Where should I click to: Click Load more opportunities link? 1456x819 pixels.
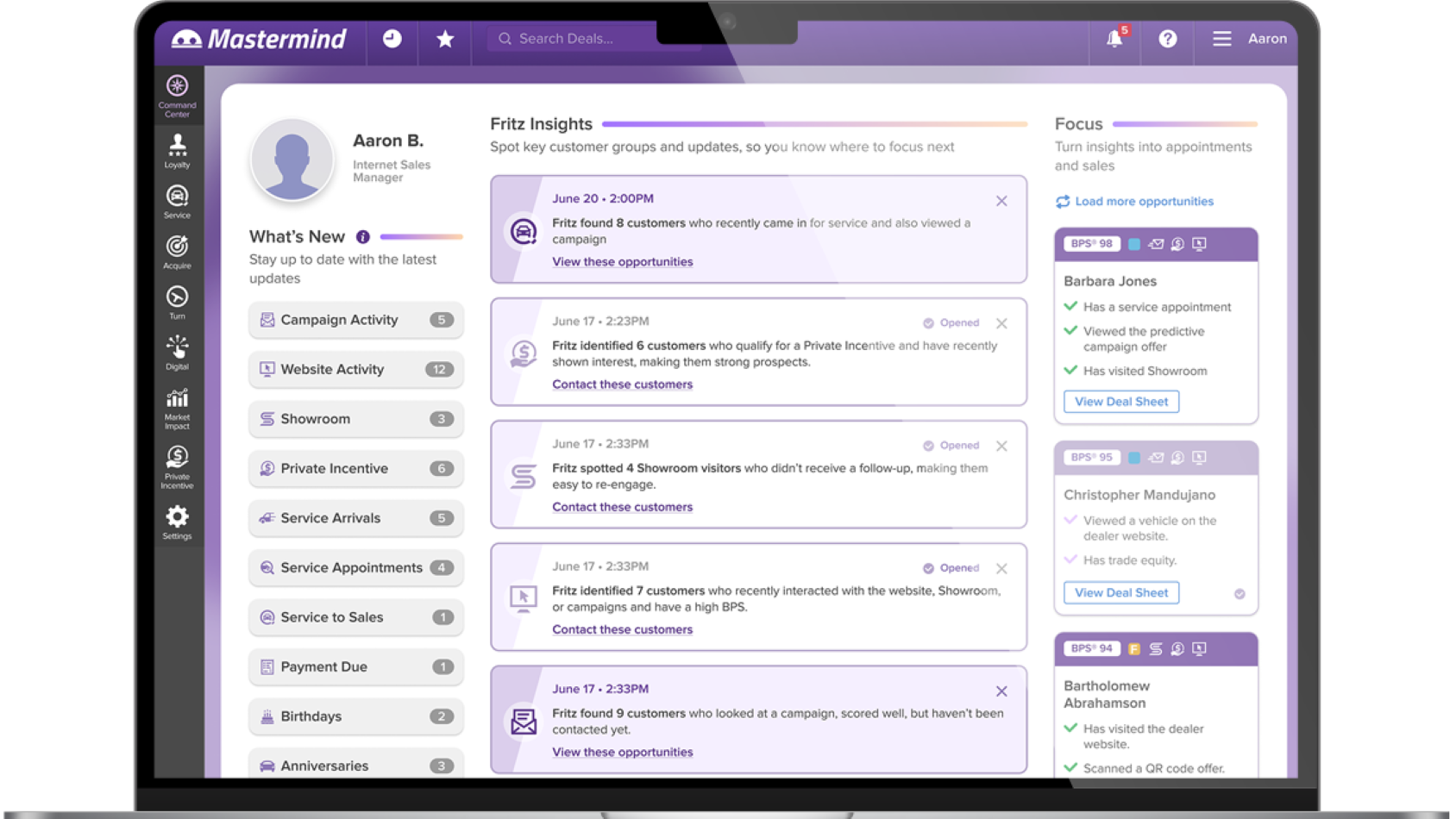click(1143, 202)
